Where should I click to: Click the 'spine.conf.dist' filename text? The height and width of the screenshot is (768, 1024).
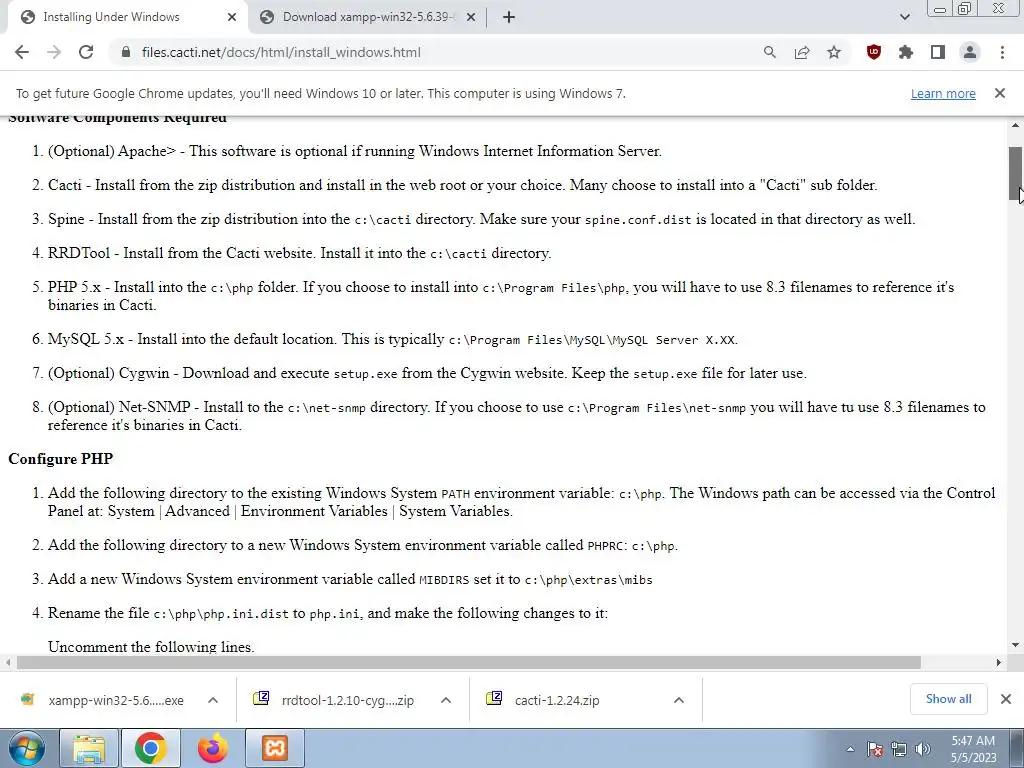point(637,220)
